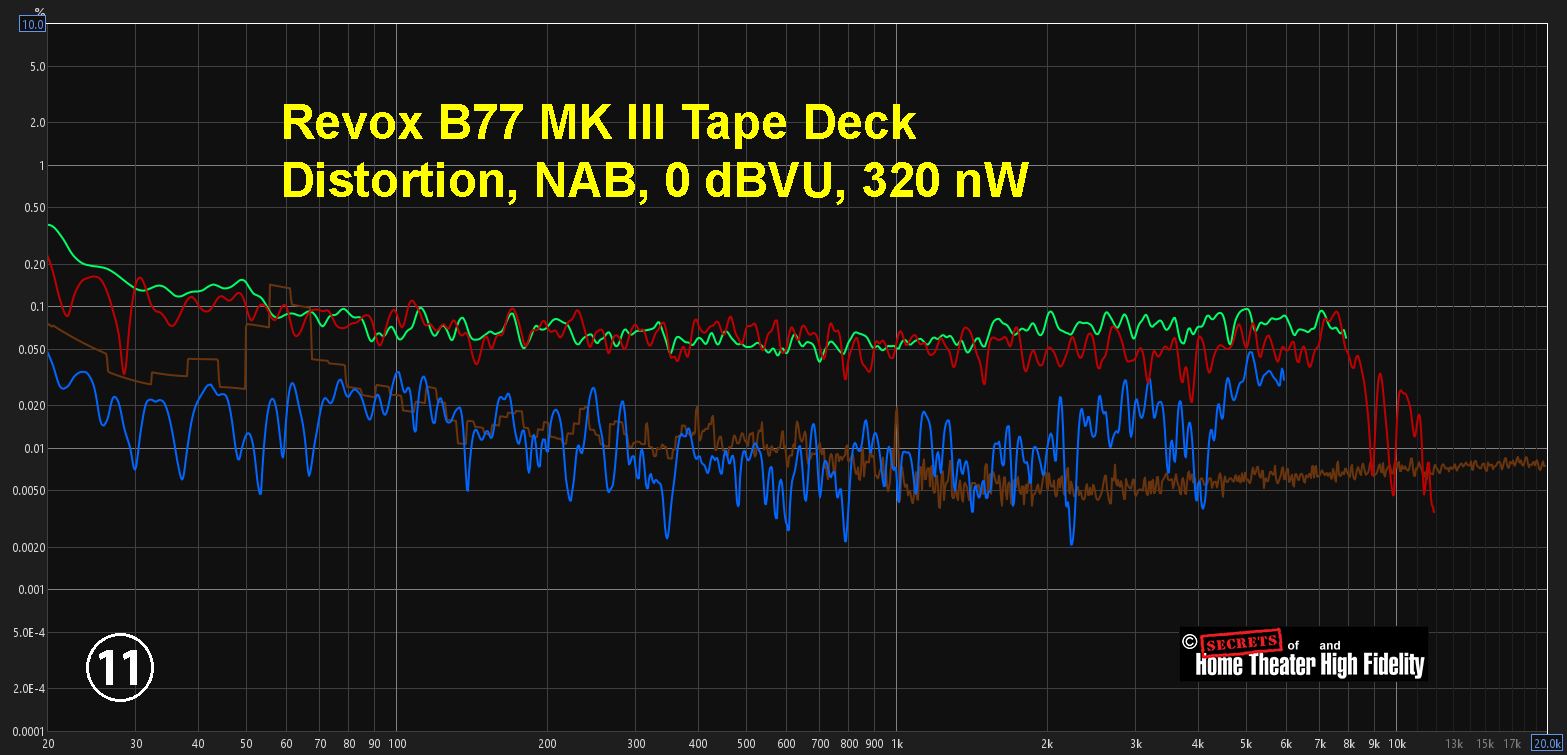This screenshot has width=1567, height=755.
Task: Click the 0.001 label on the Y-axis
Action: [x=30, y=590]
